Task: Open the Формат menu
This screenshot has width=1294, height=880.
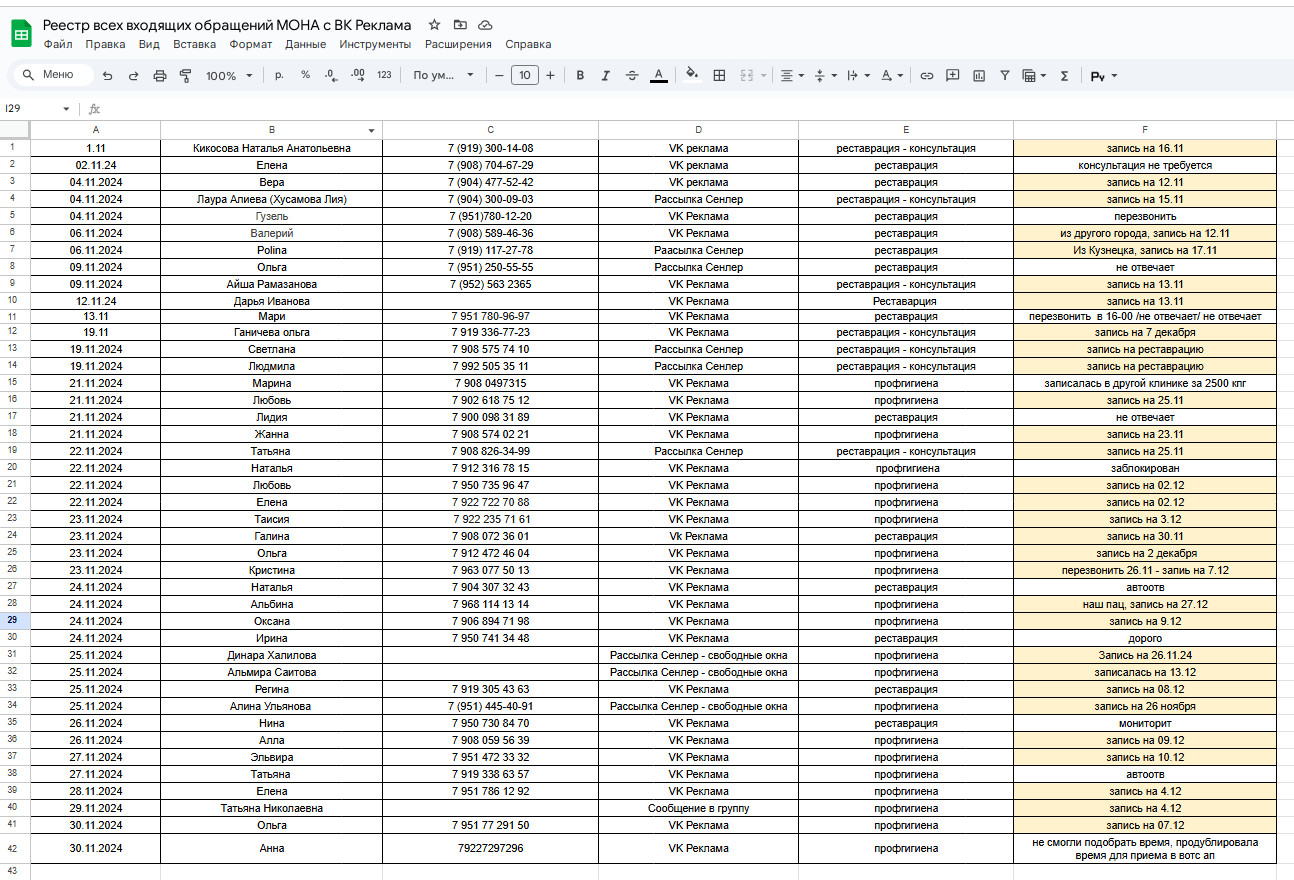Action: [250, 44]
